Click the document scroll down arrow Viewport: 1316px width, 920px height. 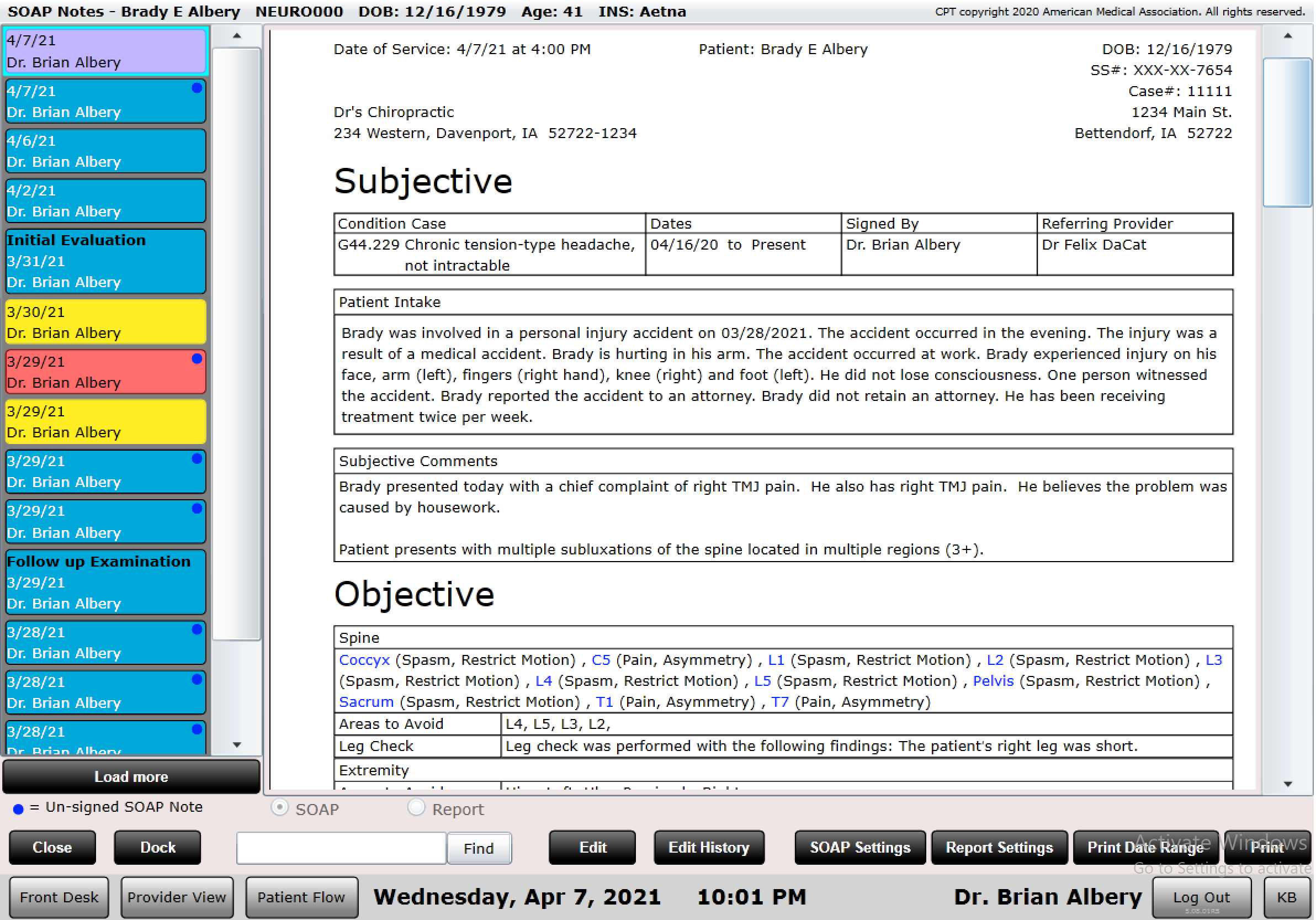[x=1288, y=784]
